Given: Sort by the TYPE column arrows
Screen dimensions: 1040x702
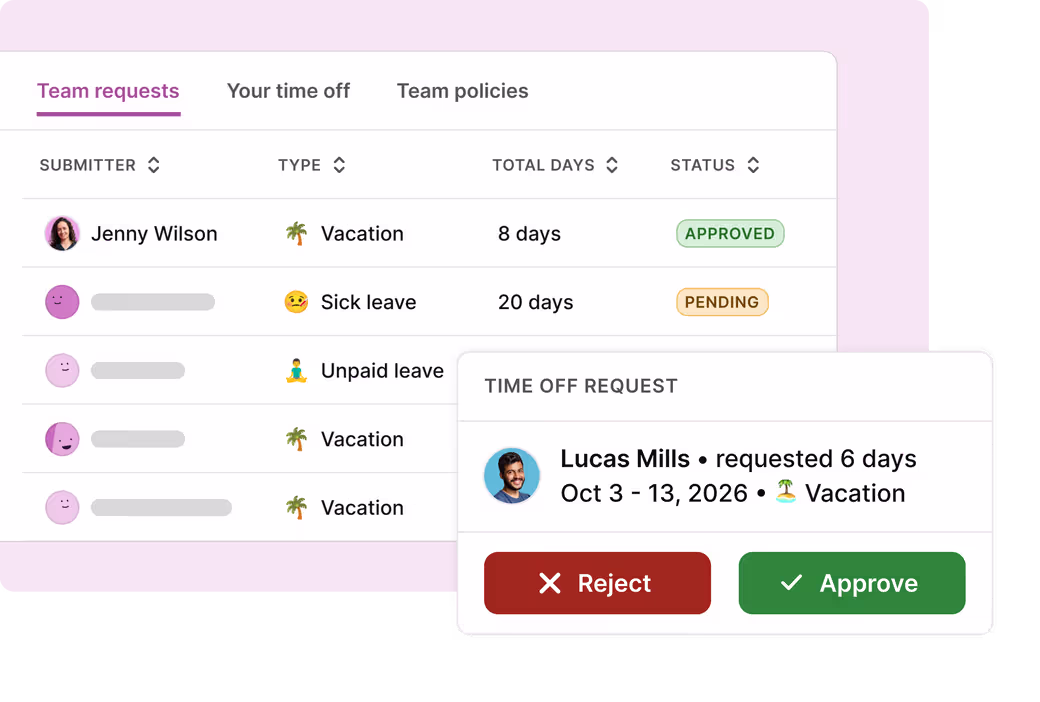Looking at the screenshot, I should 339,165.
